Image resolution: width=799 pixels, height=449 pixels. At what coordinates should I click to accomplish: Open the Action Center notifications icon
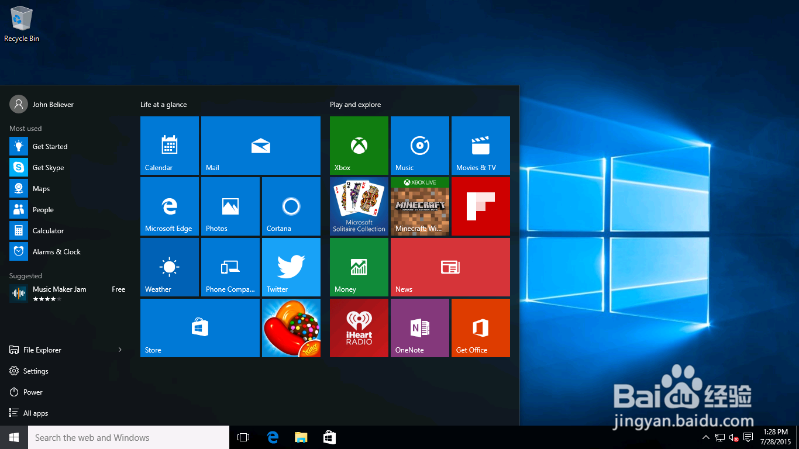click(x=748, y=437)
